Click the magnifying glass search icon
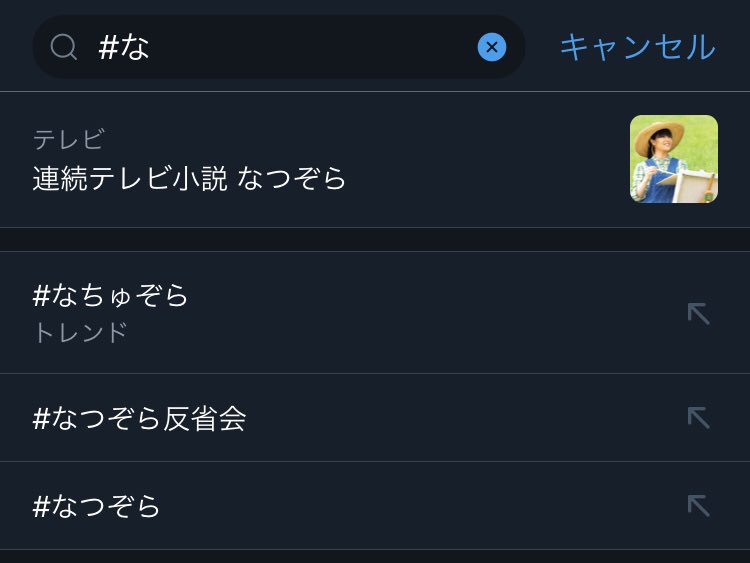750x563 pixels. [64, 47]
